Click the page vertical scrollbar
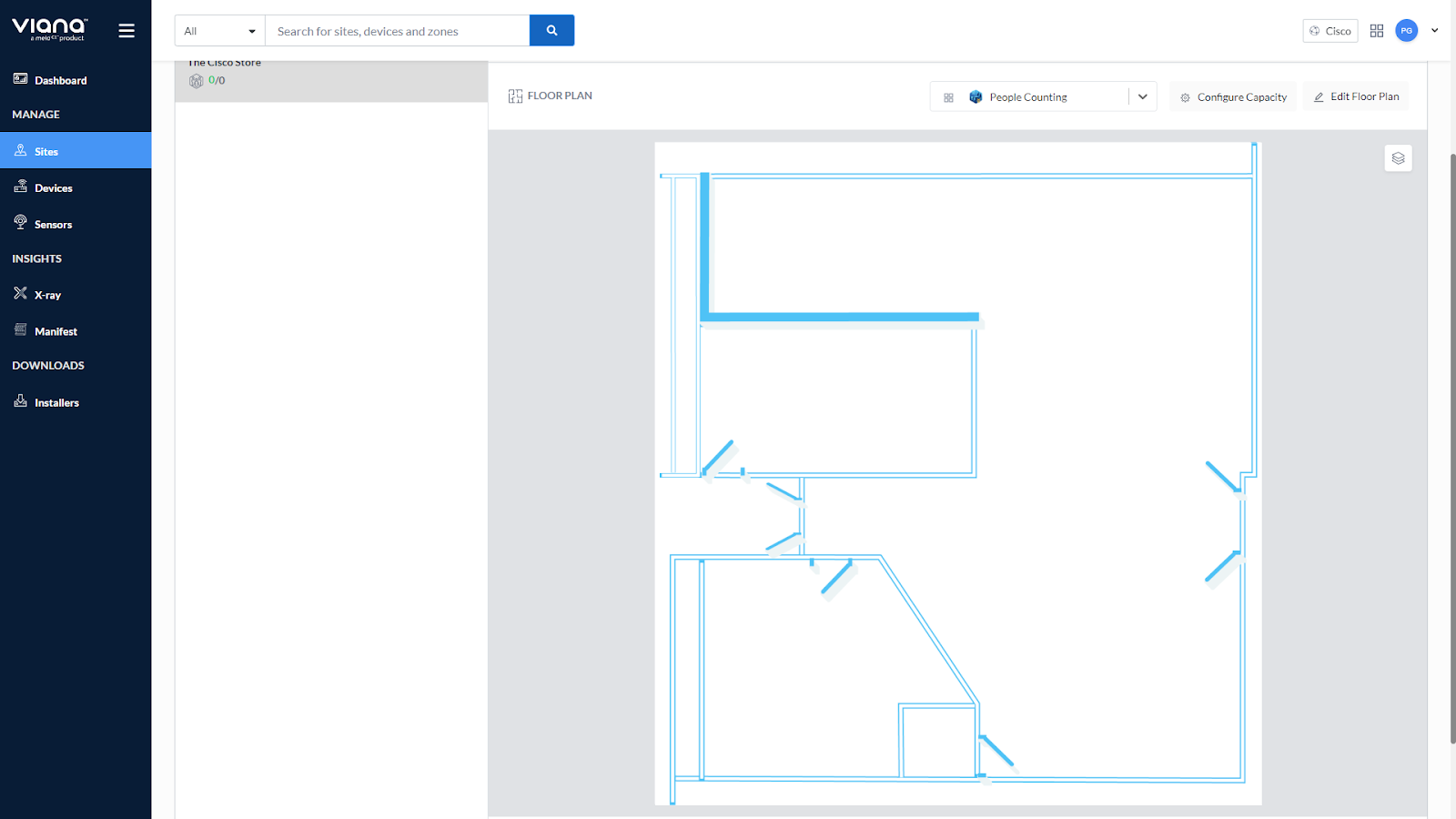1456x819 pixels. click(x=1451, y=446)
